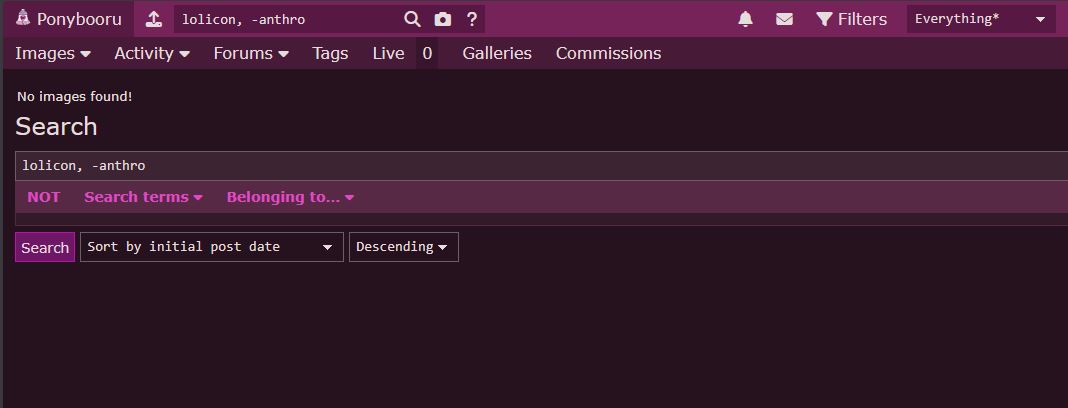This screenshot has width=1068, height=408.
Task: Expand the Search terms dropdown
Action: click(x=143, y=197)
